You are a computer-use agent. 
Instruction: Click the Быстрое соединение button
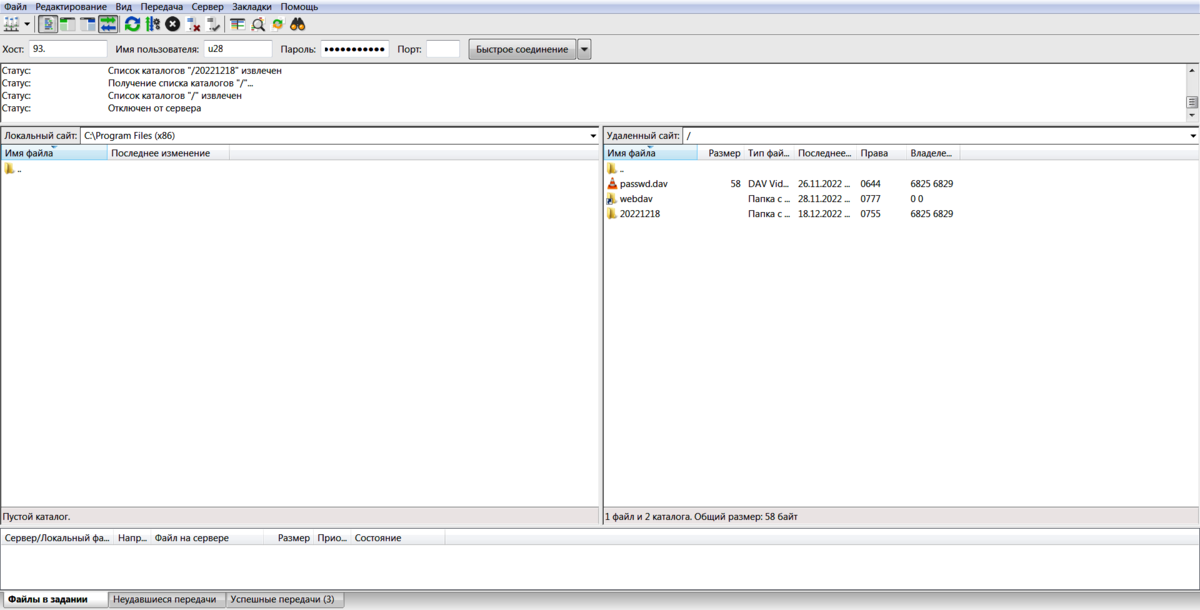522,49
